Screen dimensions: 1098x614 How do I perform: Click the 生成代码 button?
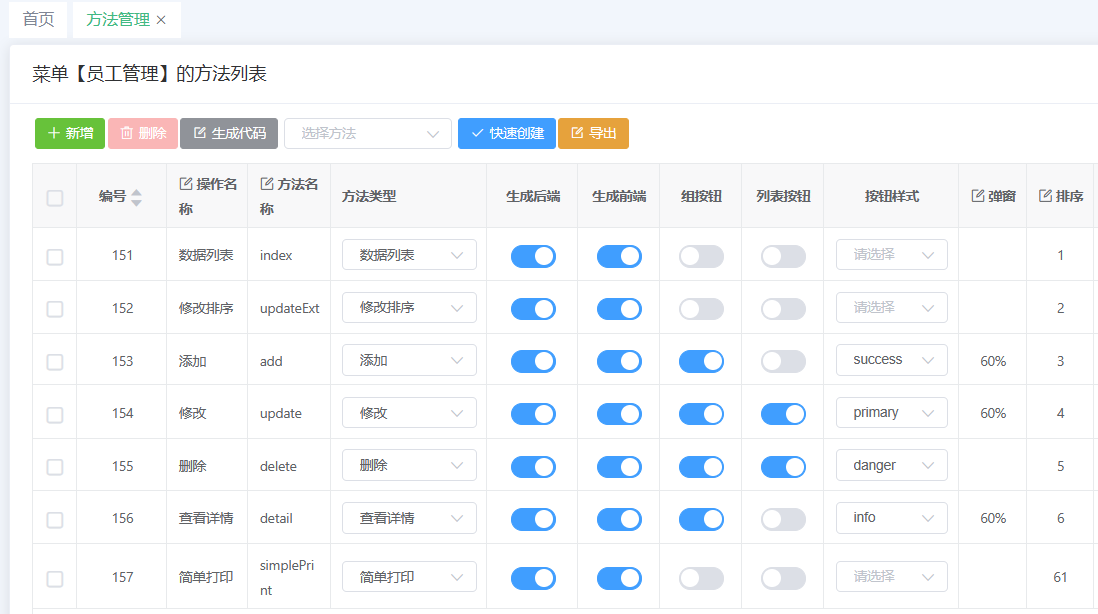(229, 133)
